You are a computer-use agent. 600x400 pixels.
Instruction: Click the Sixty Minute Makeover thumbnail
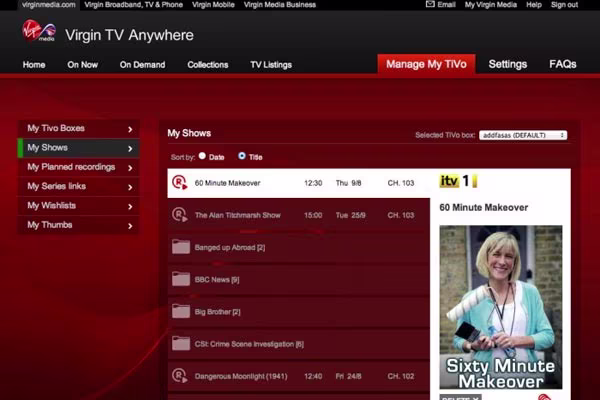501,307
